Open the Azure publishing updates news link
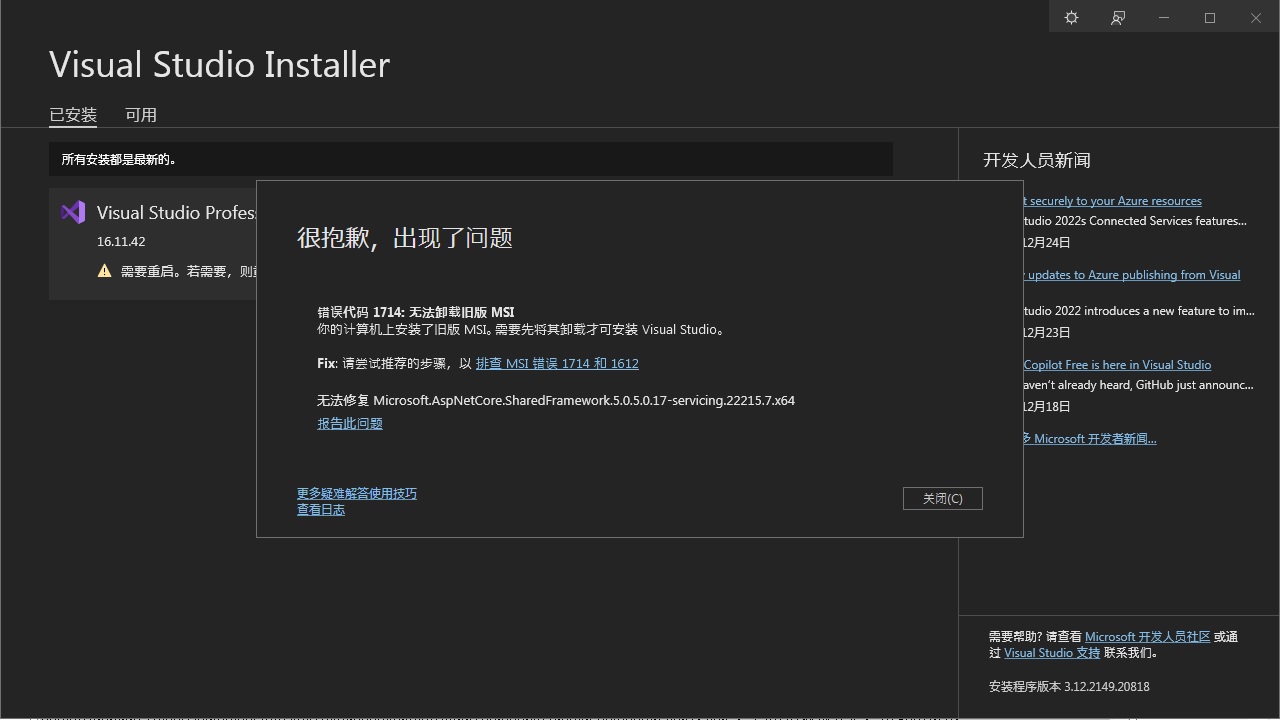1280x720 pixels. click(x=1133, y=274)
